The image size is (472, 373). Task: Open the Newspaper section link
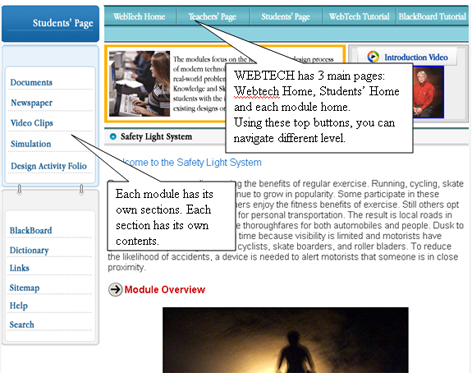31,103
